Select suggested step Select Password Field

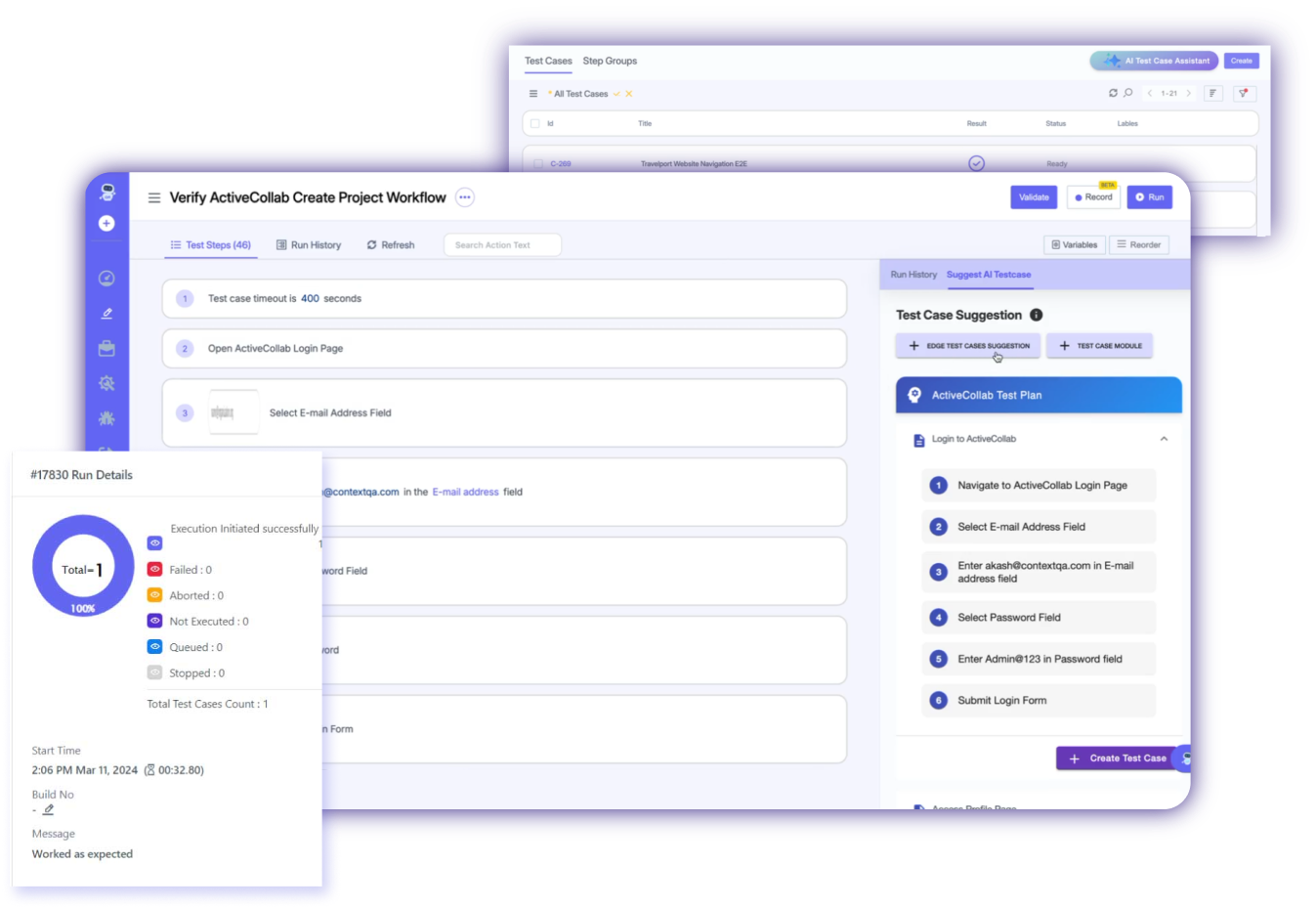[x=1039, y=618]
